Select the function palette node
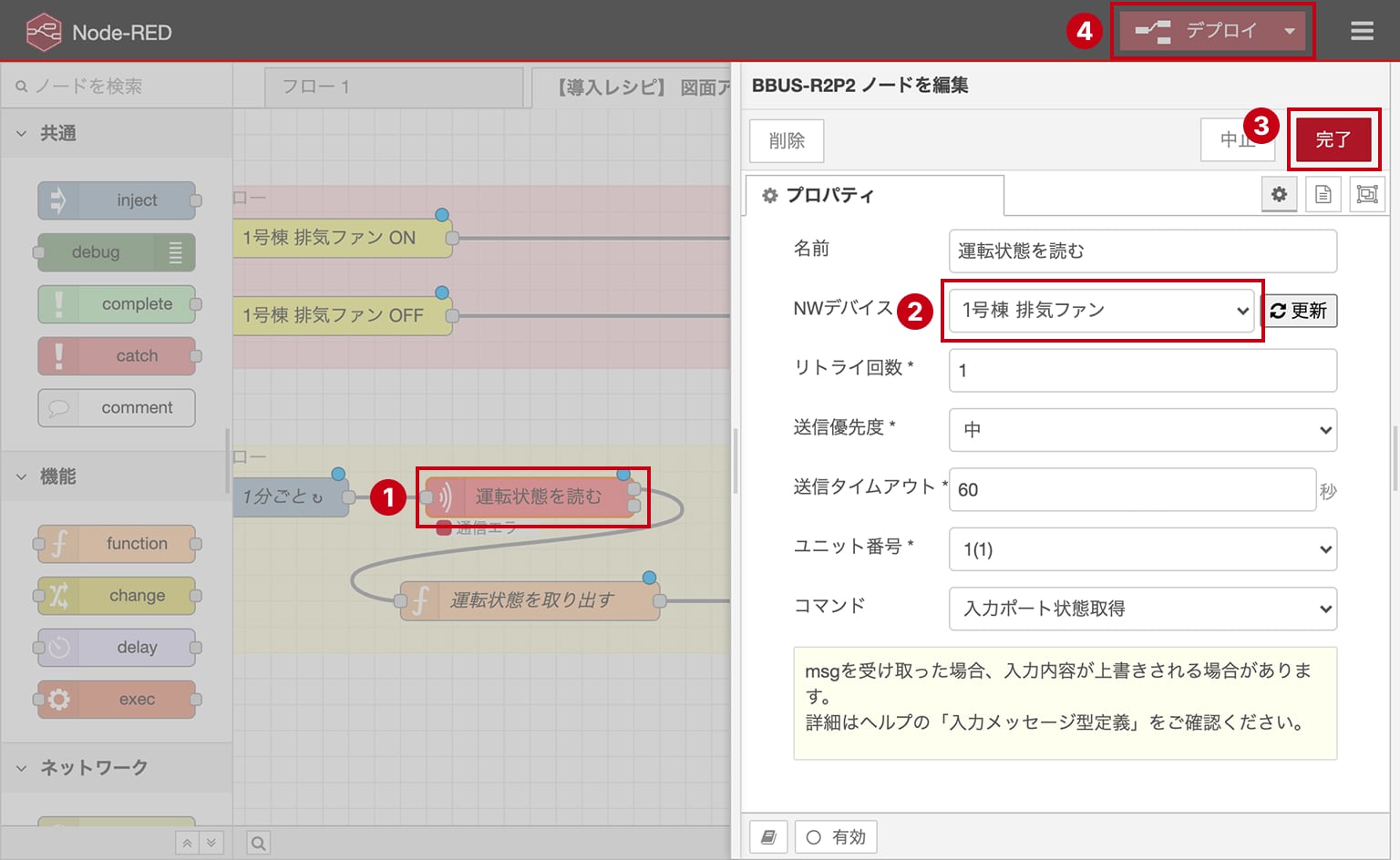Image resolution: width=1400 pixels, height=860 pixels. [x=117, y=544]
